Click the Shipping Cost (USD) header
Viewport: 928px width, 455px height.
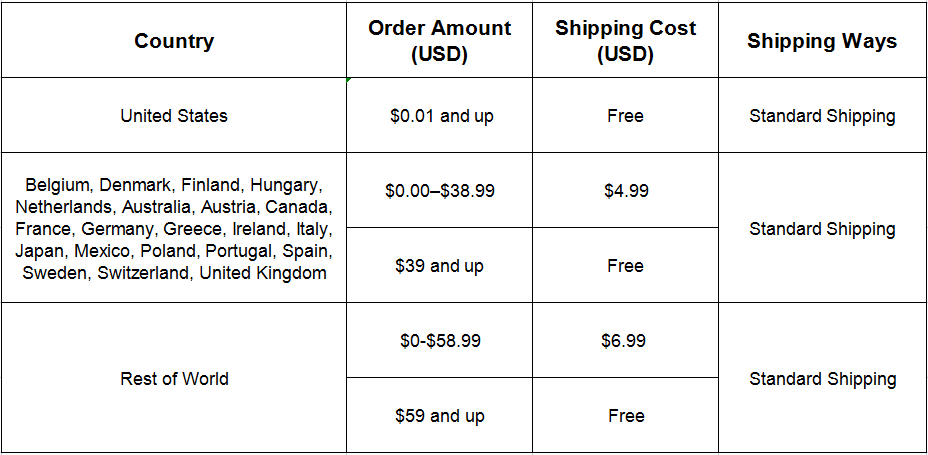click(625, 42)
